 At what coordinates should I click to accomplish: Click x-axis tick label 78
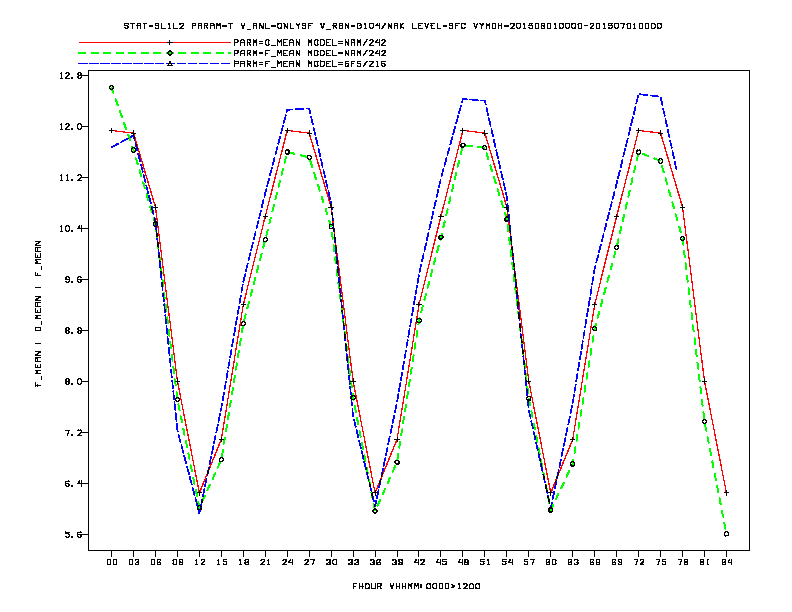[682, 562]
